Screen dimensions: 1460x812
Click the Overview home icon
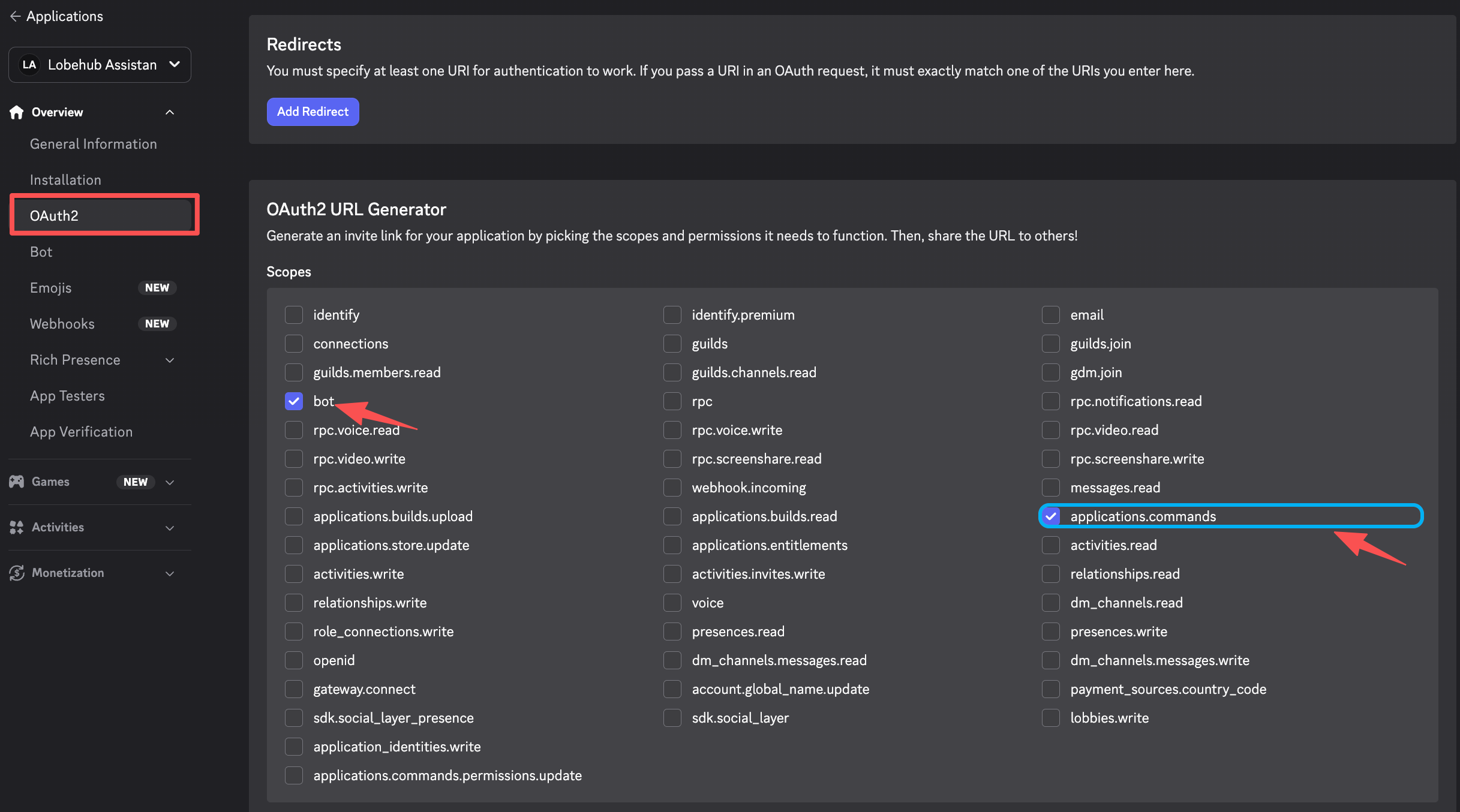click(17, 112)
